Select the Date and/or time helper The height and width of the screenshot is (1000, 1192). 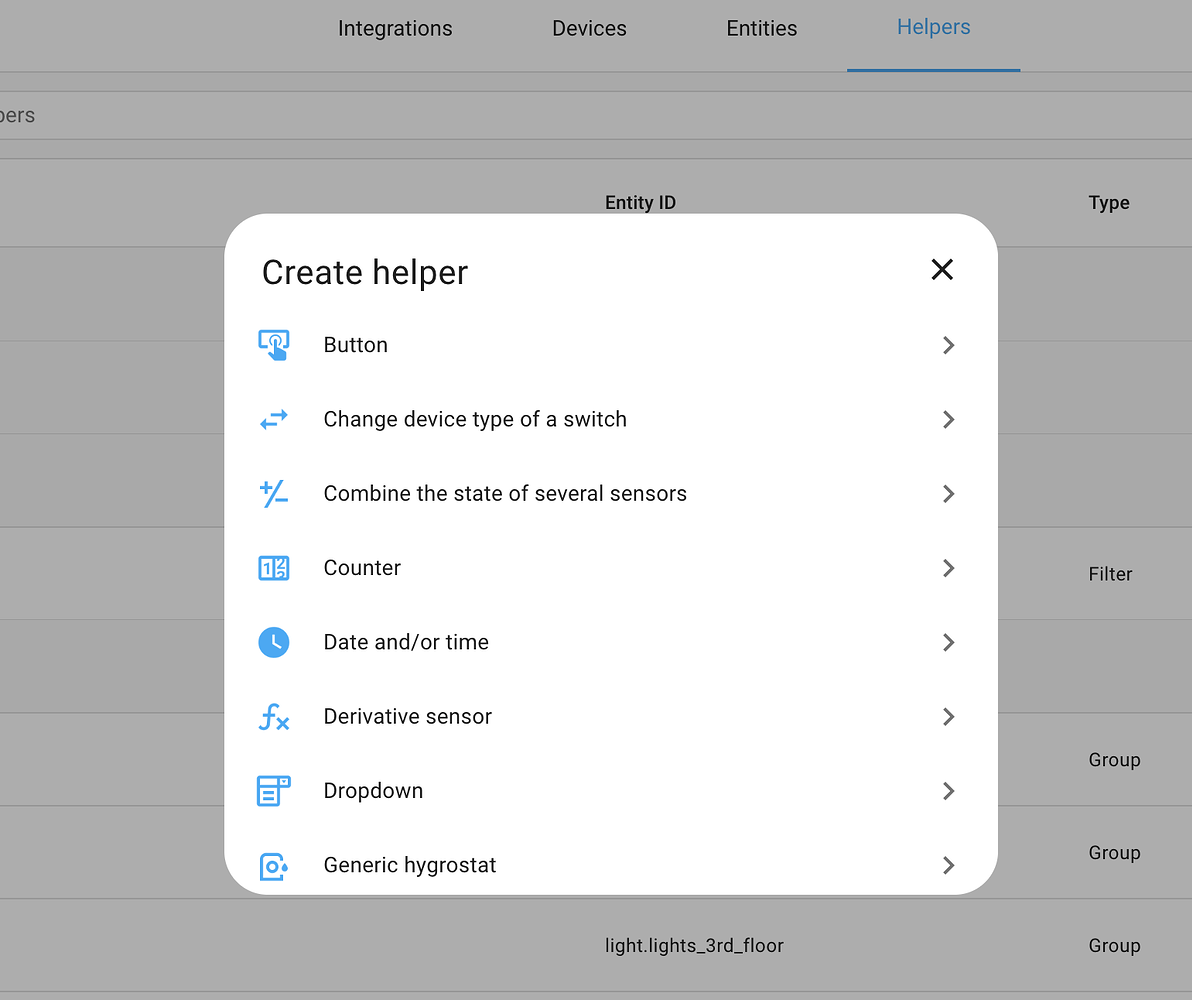406,642
